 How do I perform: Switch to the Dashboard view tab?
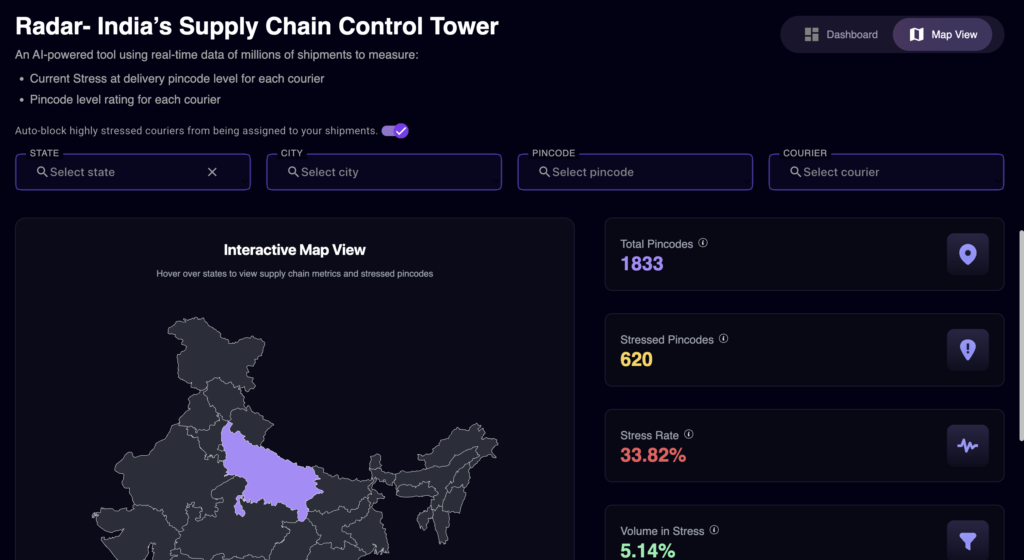click(x=841, y=35)
